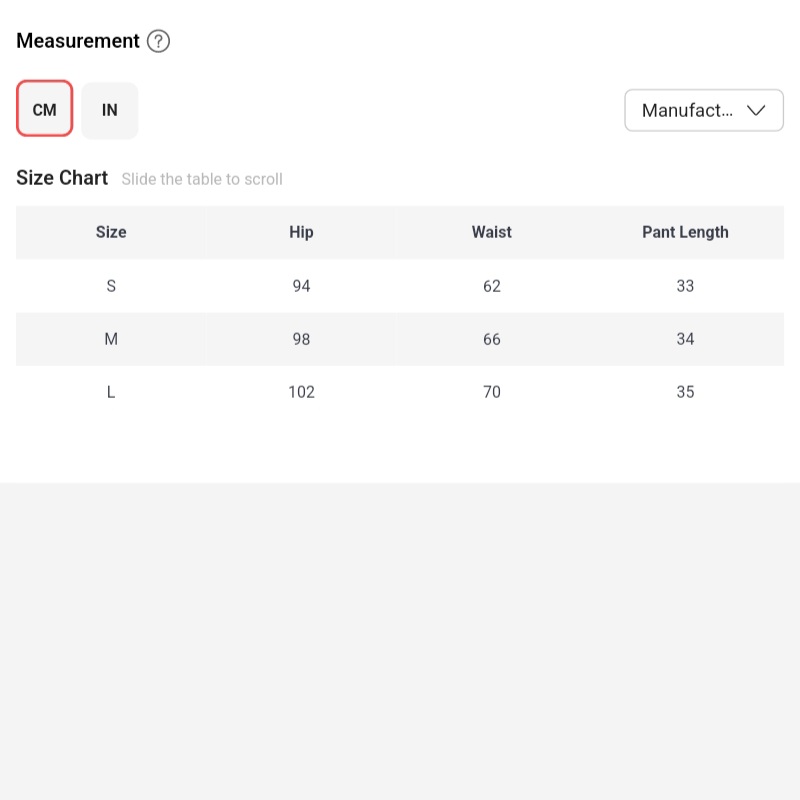
Task: Click the Hip column header
Action: click(x=301, y=232)
